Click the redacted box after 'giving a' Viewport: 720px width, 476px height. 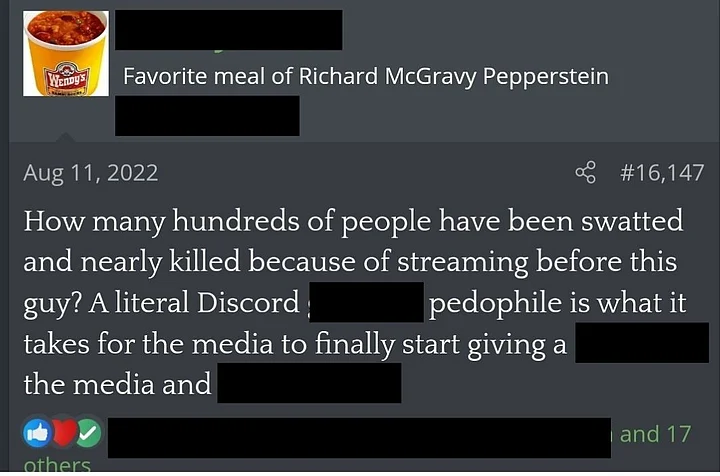[642, 343]
